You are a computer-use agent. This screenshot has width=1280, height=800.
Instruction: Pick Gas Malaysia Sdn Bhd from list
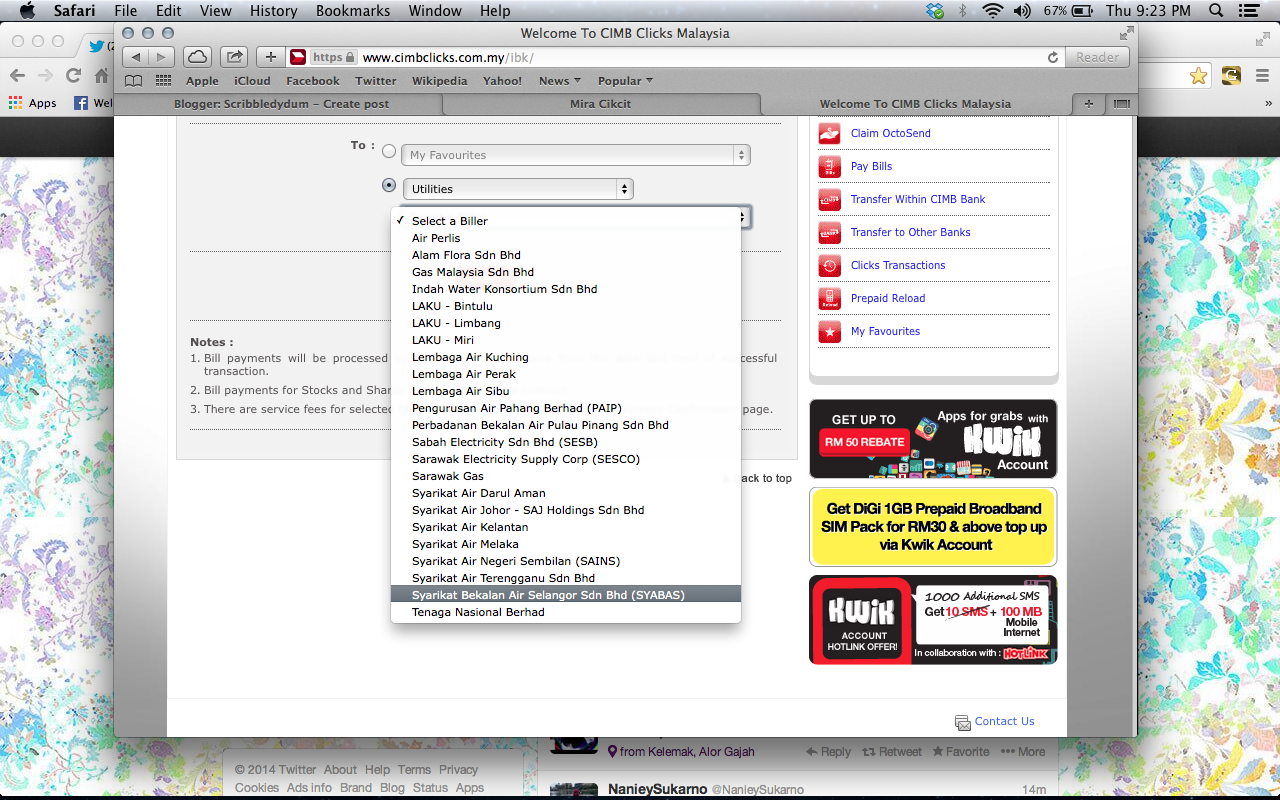[x=566, y=272]
